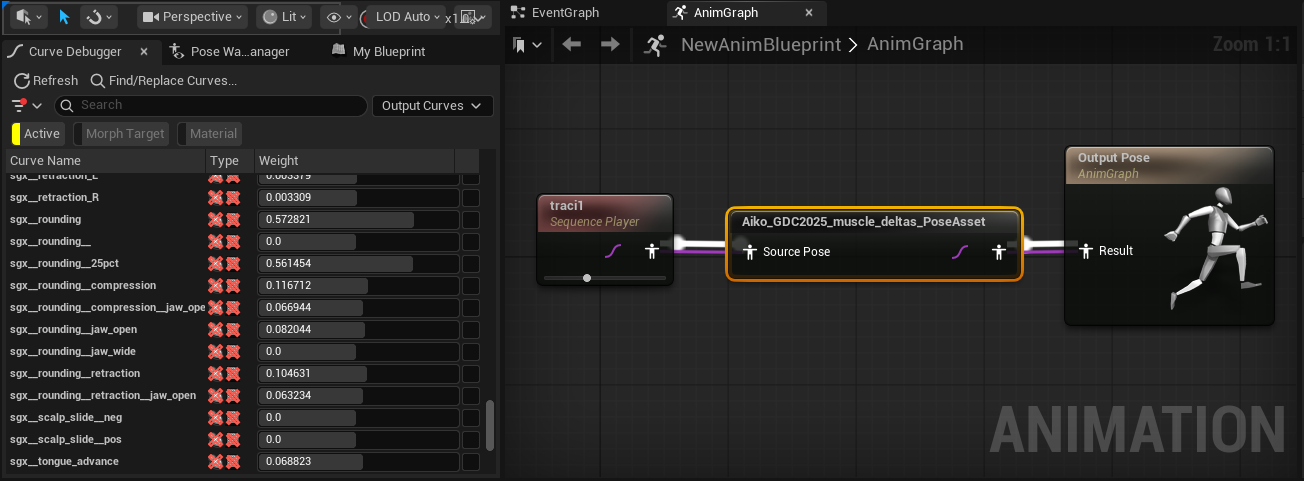
Task: Click the type icon for sgx__rounding curve
Action: point(223,220)
